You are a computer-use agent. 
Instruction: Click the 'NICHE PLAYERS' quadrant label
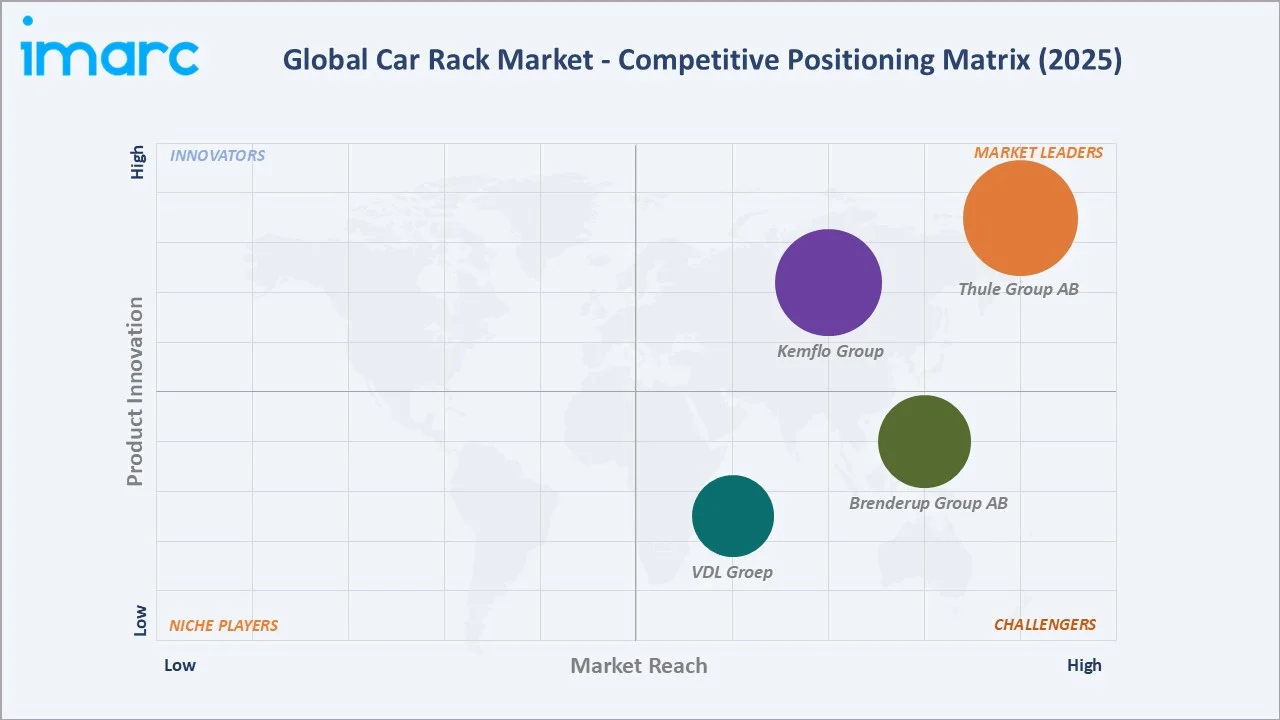tap(223, 626)
